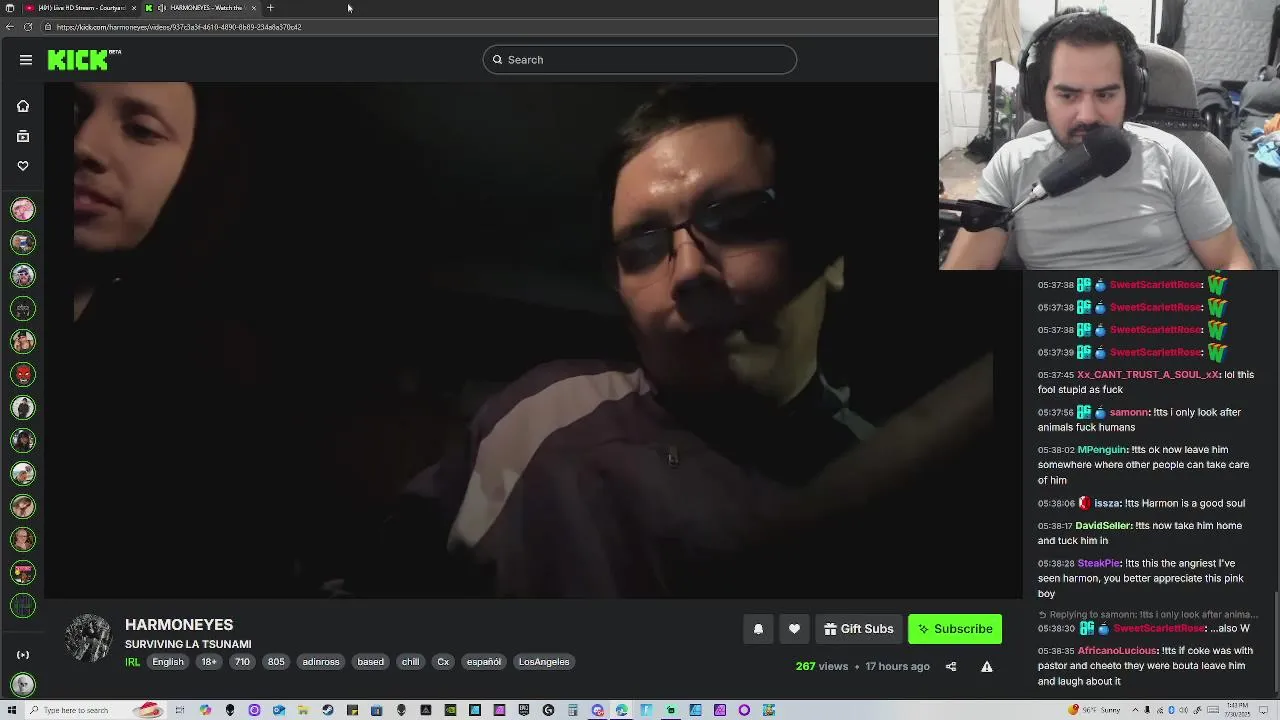Click the share icon beside 17 hours ago
The width and height of the screenshot is (1280, 720).
(951, 667)
